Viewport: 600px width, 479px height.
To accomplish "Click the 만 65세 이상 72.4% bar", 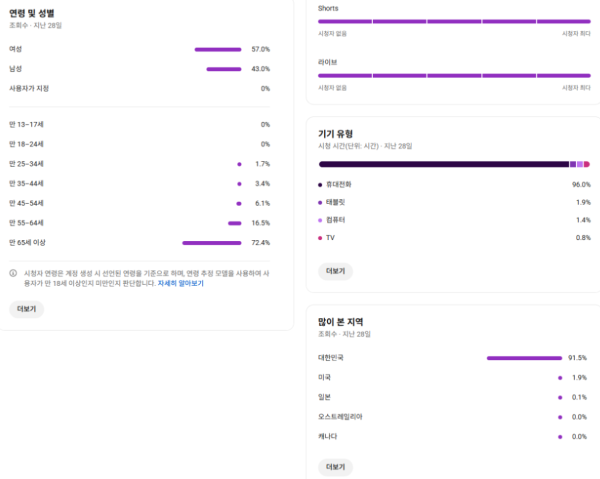I will [x=212, y=243].
